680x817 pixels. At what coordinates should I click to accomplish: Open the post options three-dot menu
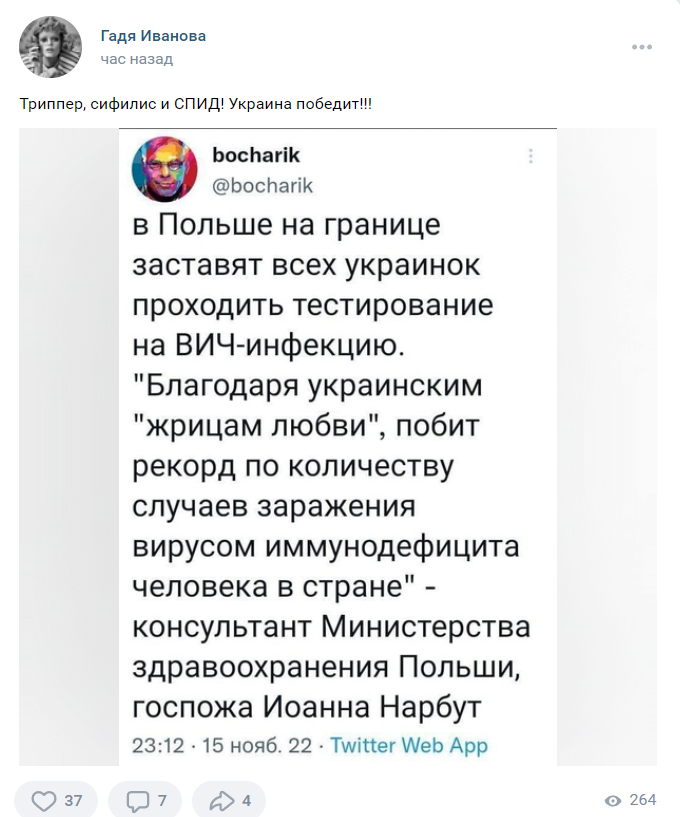tap(642, 47)
